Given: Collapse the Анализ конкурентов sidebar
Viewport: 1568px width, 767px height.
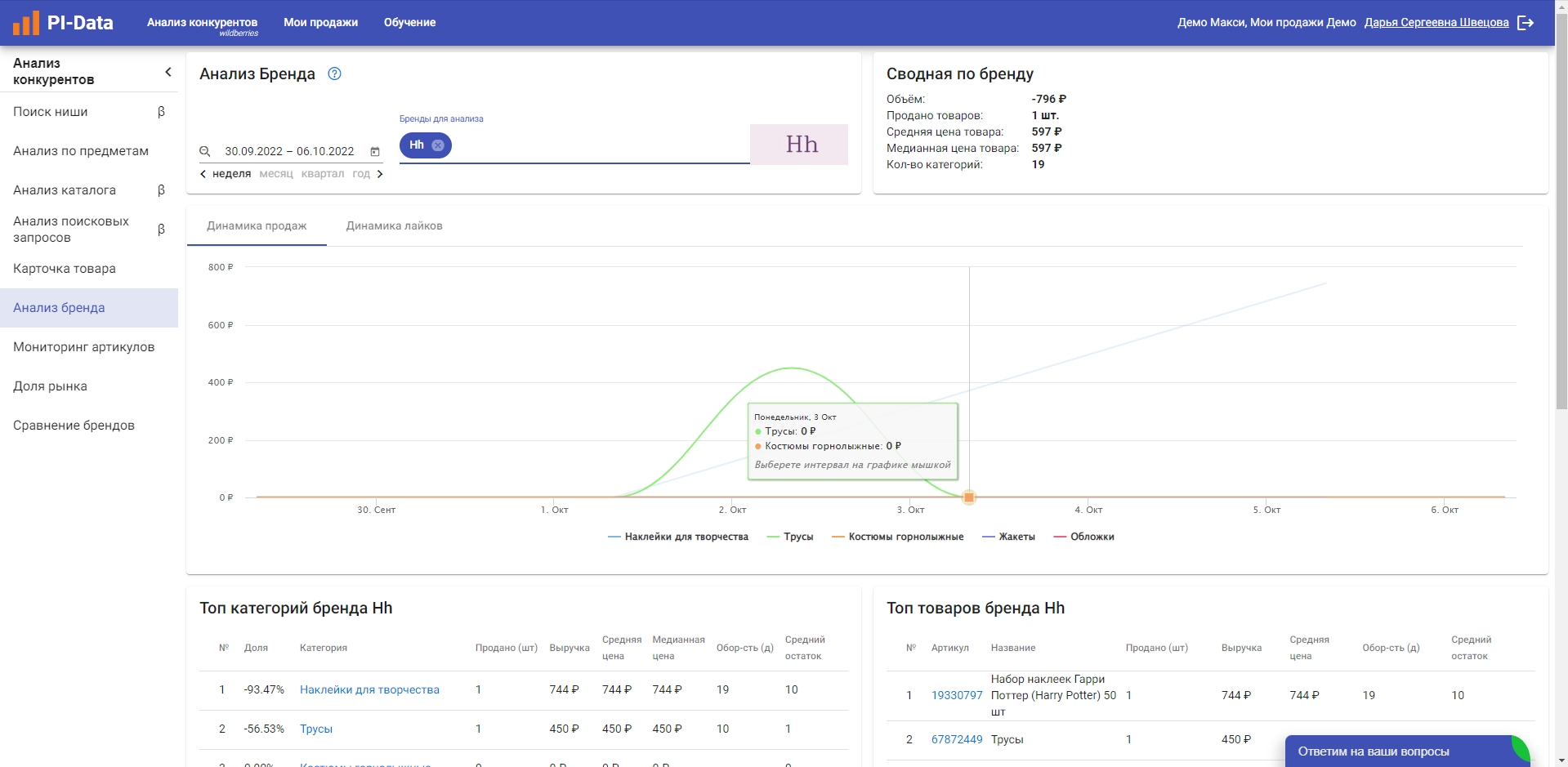Looking at the screenshot, I should coord(168,72).
